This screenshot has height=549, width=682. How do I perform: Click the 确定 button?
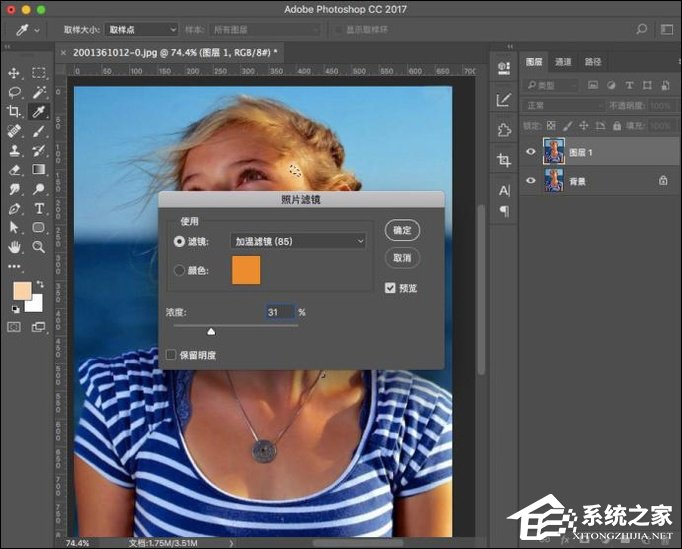coord(402,230)
